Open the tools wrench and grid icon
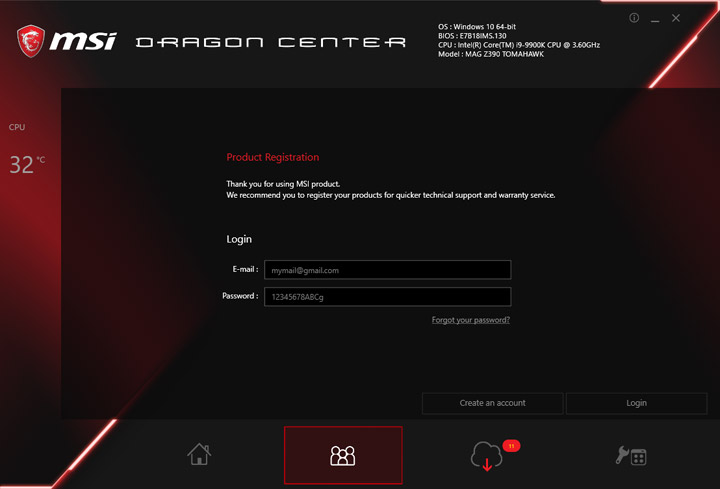Viewport: 720px width, 489px height. (x=631, y=455)
